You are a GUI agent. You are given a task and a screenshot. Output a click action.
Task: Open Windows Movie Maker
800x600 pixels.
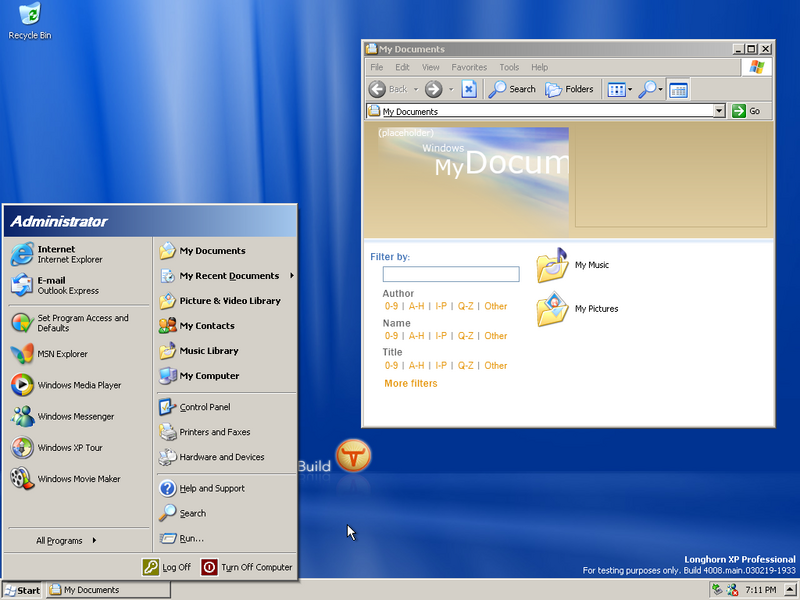click(x=79, y=479)
